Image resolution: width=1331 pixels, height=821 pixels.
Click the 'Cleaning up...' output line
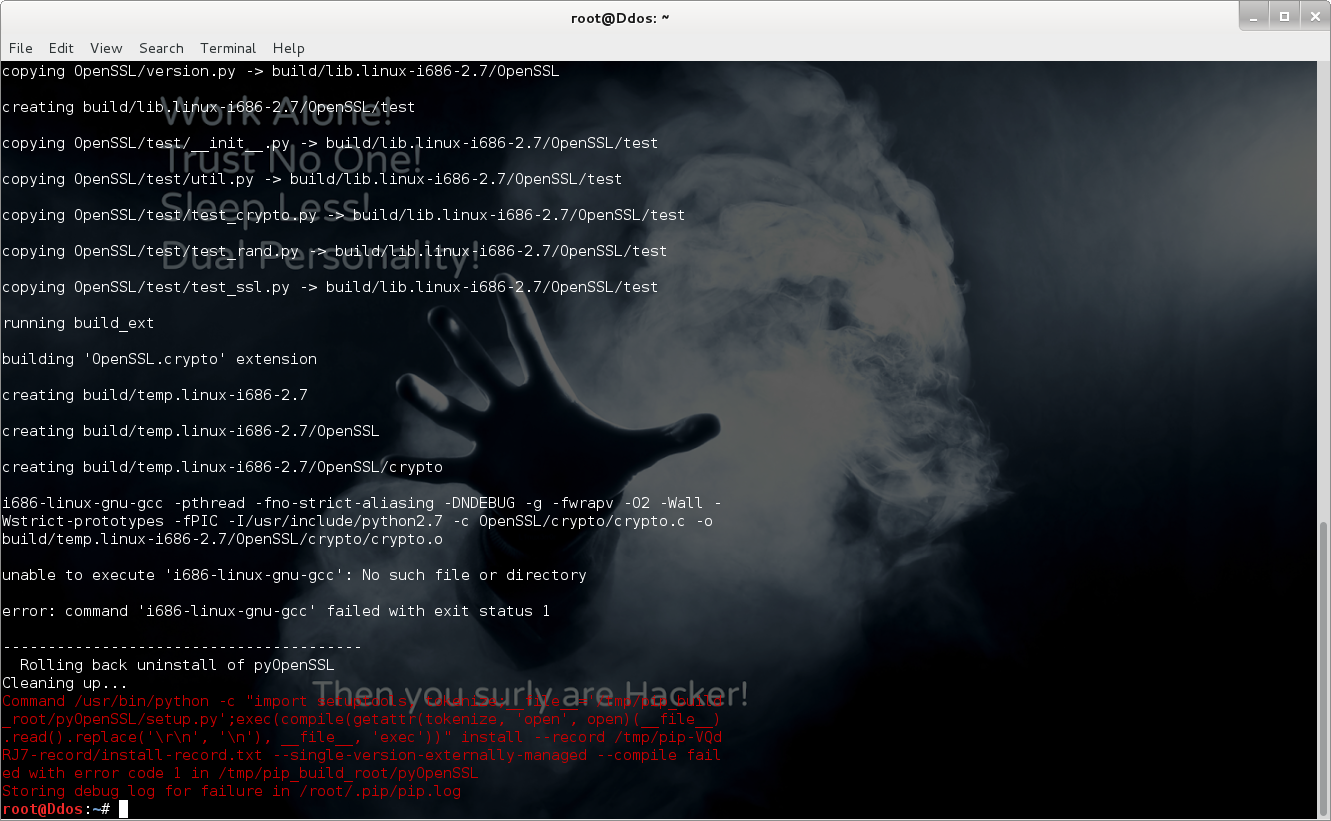65,683
